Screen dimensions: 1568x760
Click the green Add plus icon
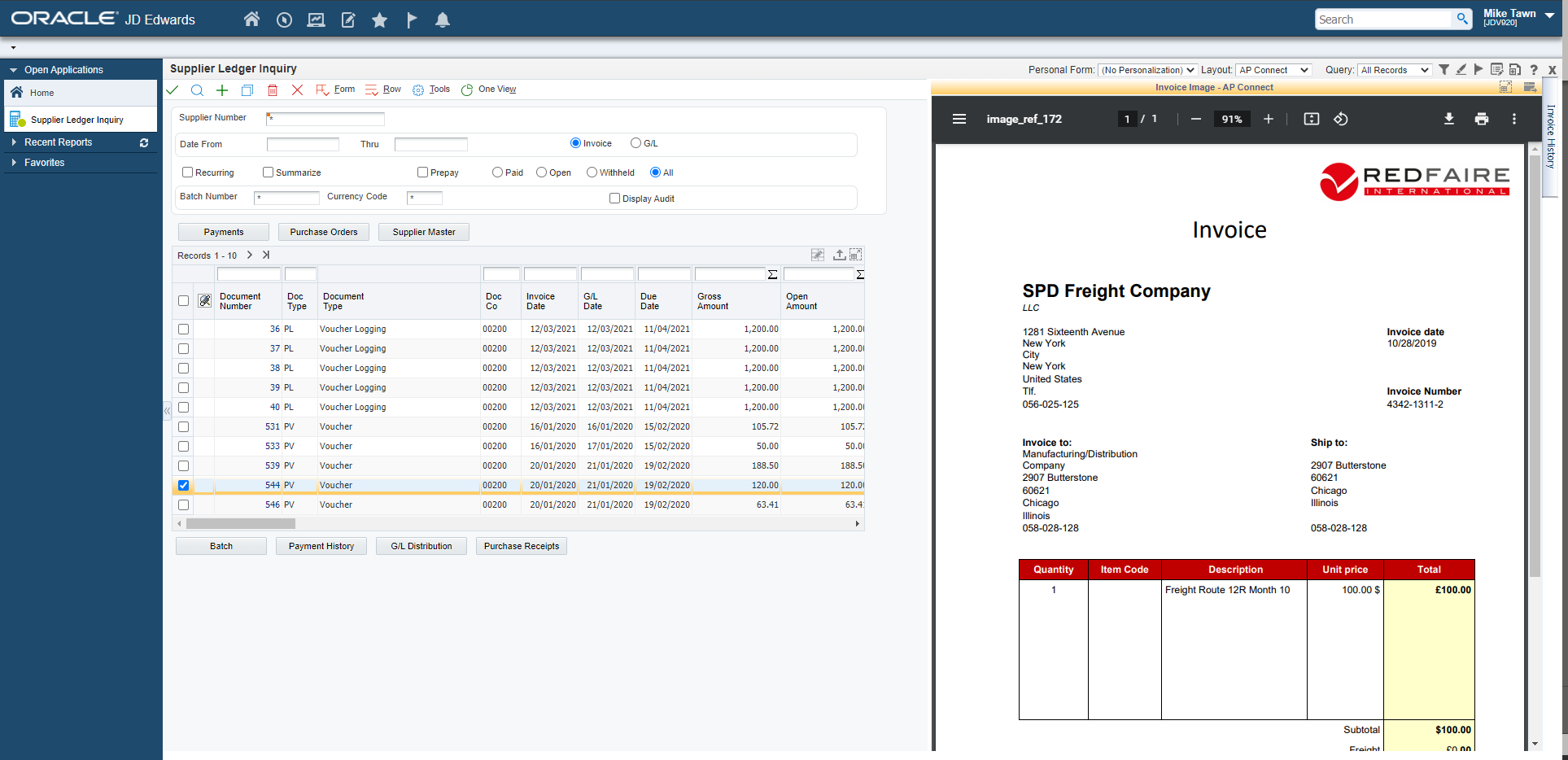pos(221,90)
